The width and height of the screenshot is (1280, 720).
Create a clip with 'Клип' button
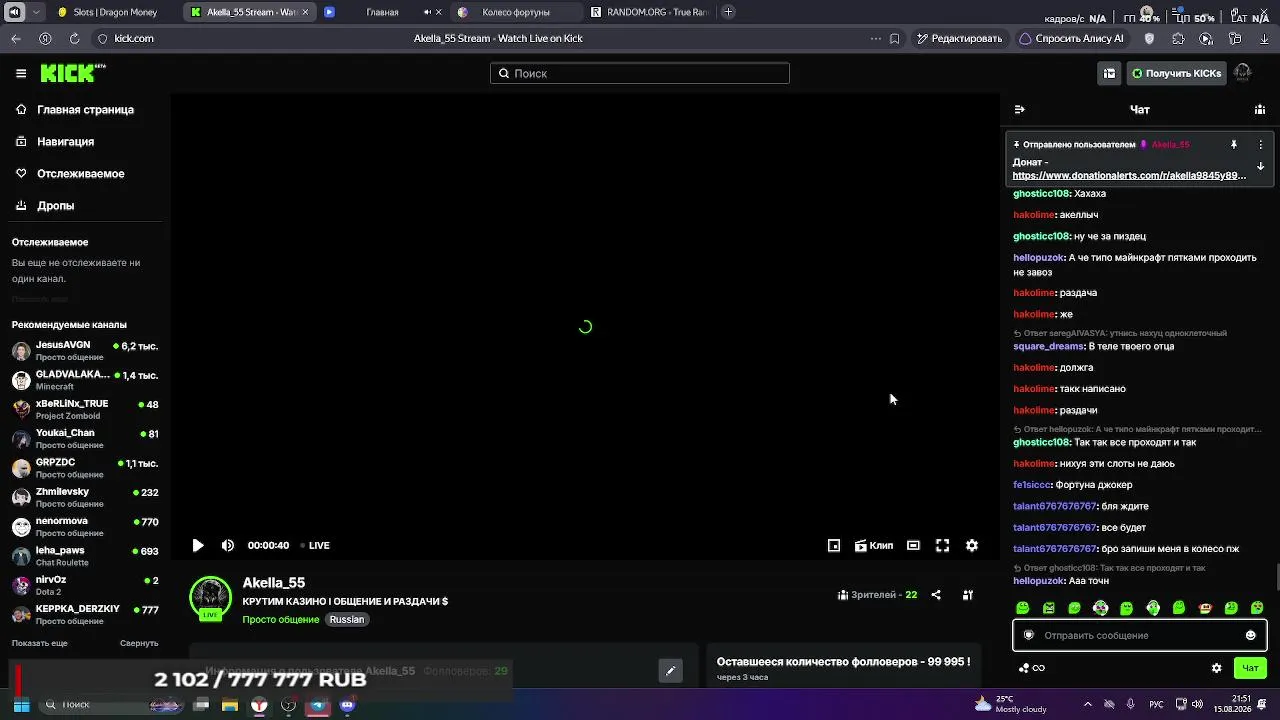tap(874, 545)
